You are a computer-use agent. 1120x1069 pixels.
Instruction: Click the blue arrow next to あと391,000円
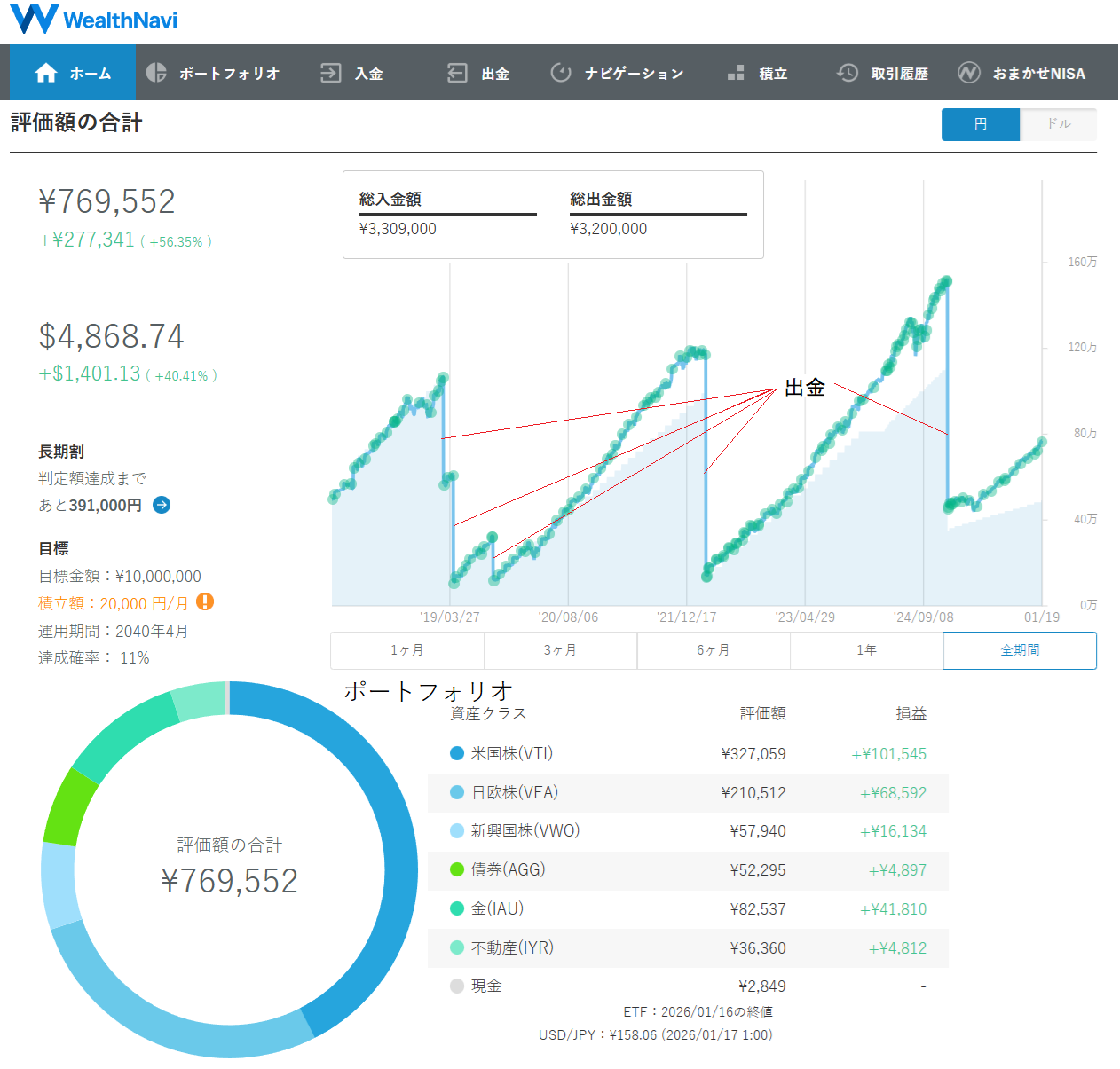162,505
